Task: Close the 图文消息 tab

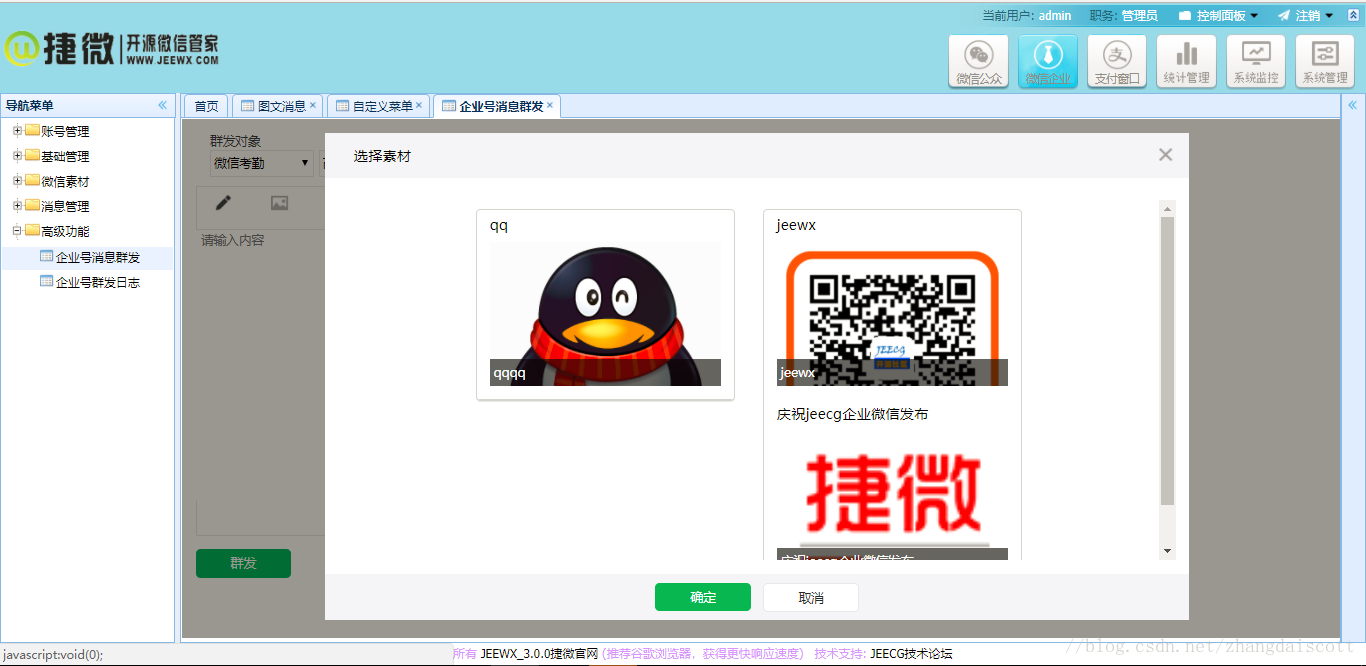Action: (313, 105)
